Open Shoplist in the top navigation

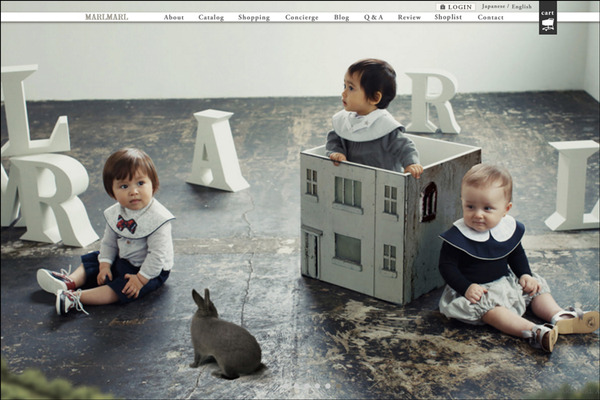coord(449,17)
